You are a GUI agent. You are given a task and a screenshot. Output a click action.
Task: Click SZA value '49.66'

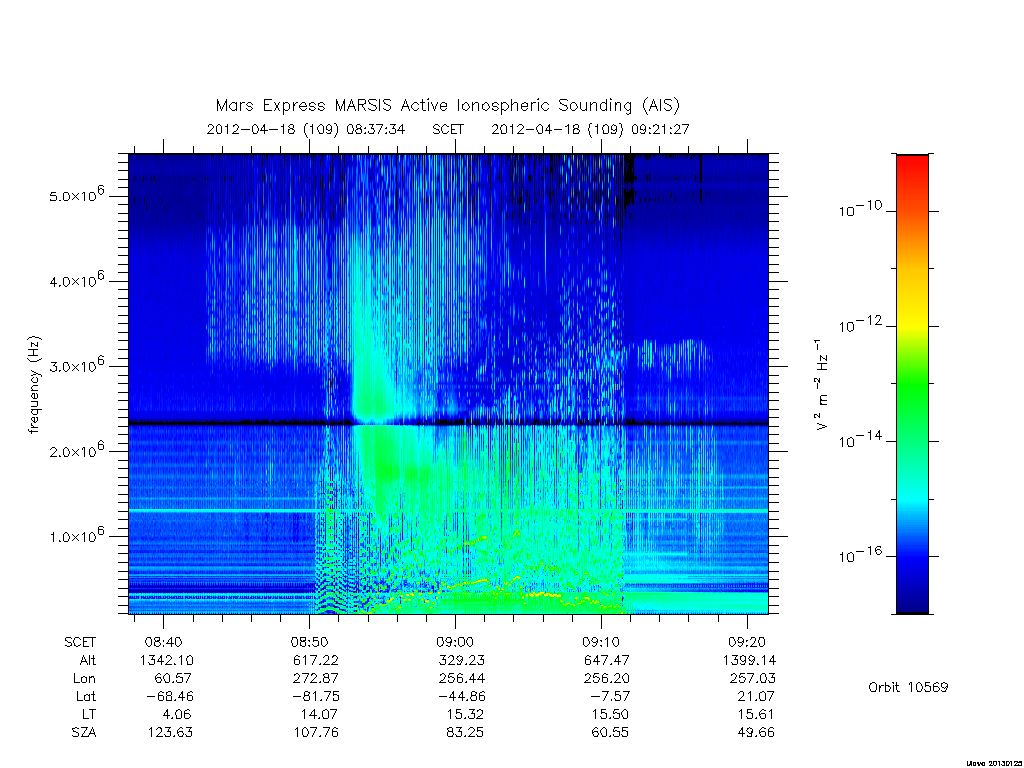[756, 732]
